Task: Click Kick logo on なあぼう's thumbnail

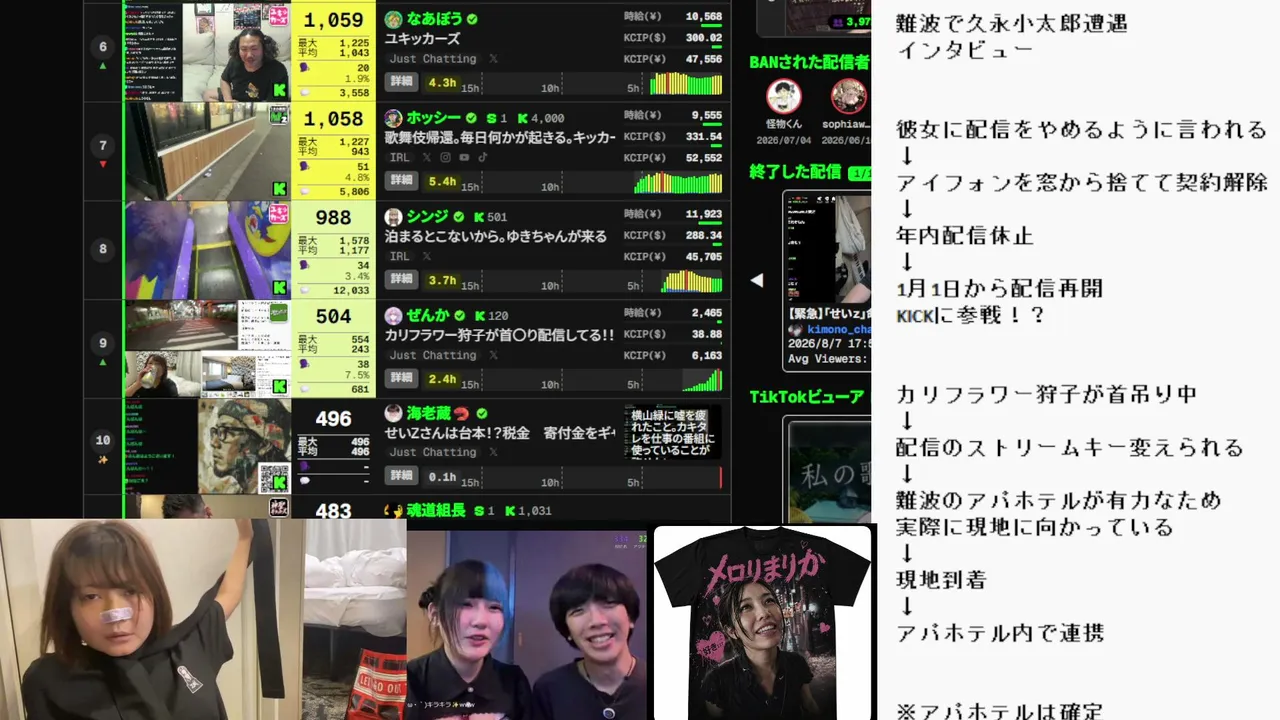Action: coord(280,90)
